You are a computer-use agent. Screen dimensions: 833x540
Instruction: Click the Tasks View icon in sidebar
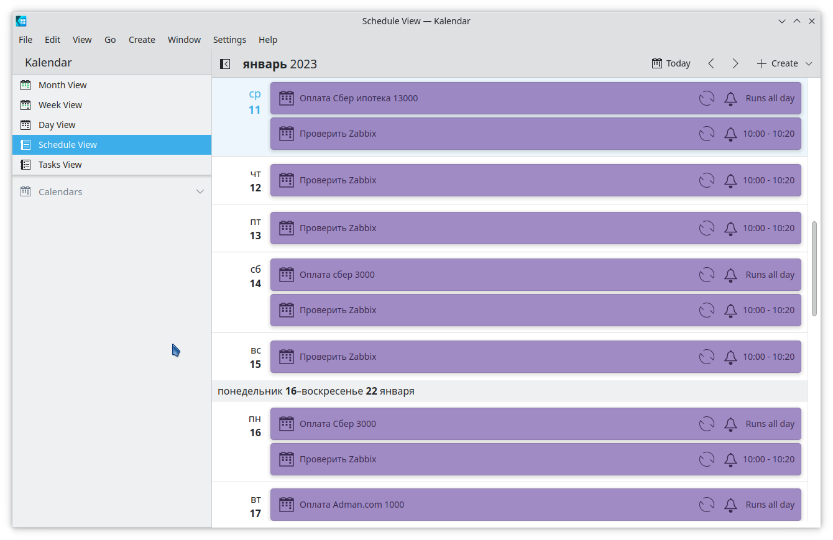point(26,165)
